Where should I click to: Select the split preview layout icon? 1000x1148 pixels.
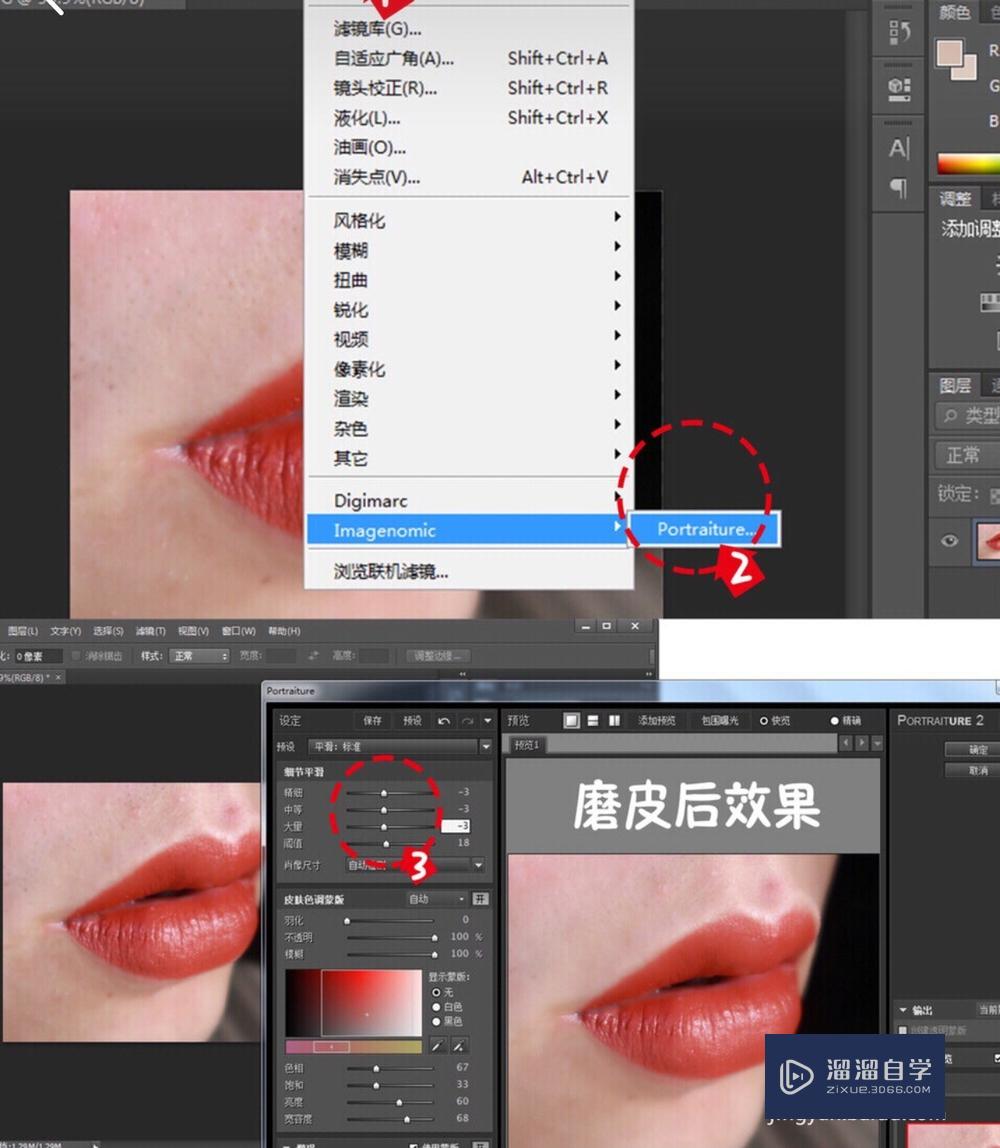pos(591,719)
